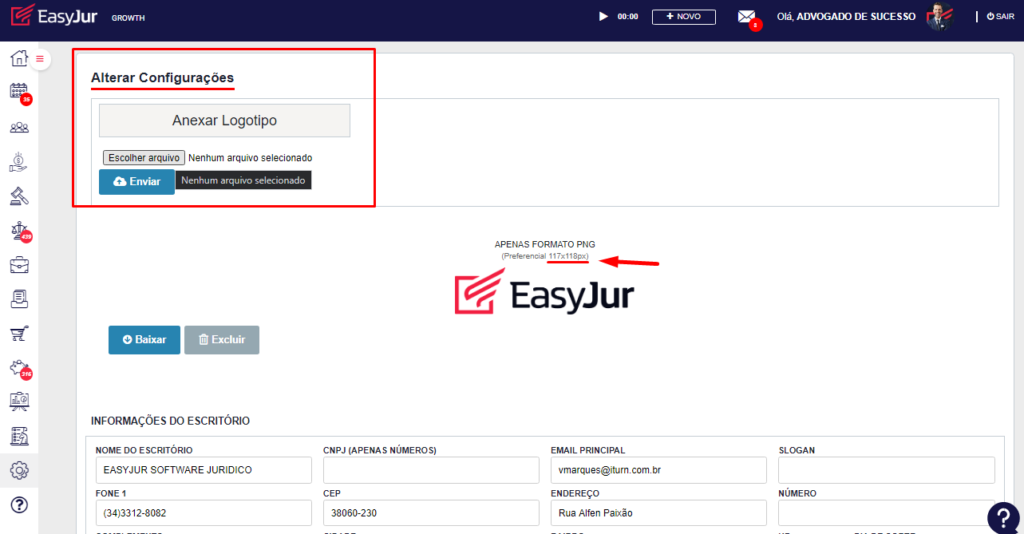The width and height of the screenshot is (1024, 534).
Task: Click the Fone 1 input field
Action: (204, 513)
